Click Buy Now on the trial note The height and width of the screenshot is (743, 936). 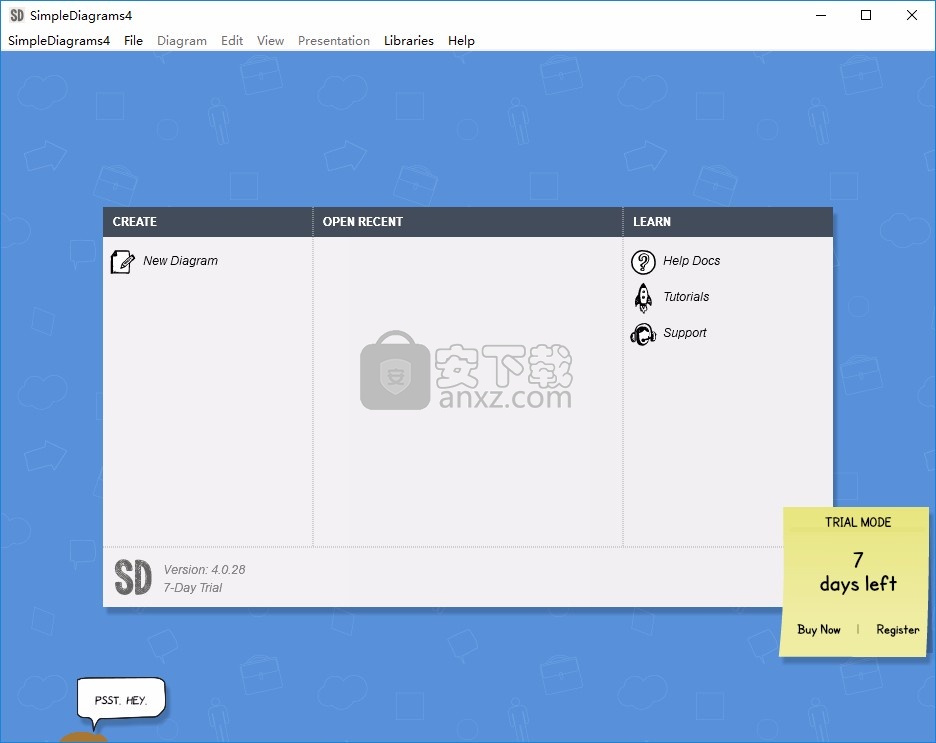coord(818,630)
